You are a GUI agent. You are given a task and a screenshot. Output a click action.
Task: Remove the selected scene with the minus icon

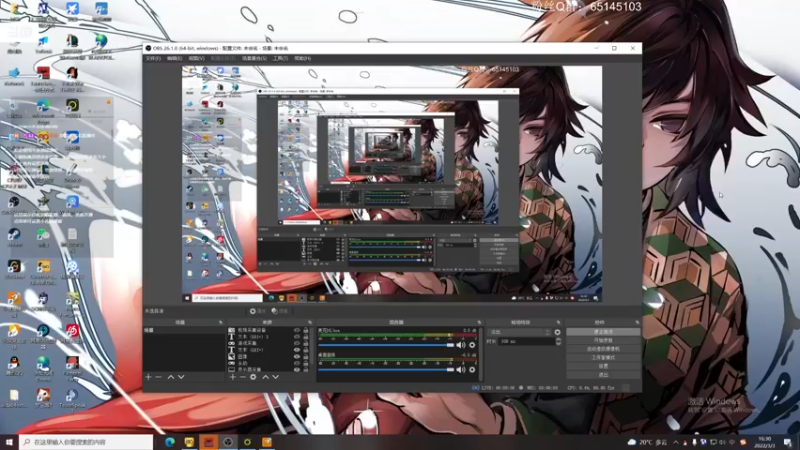159,377
